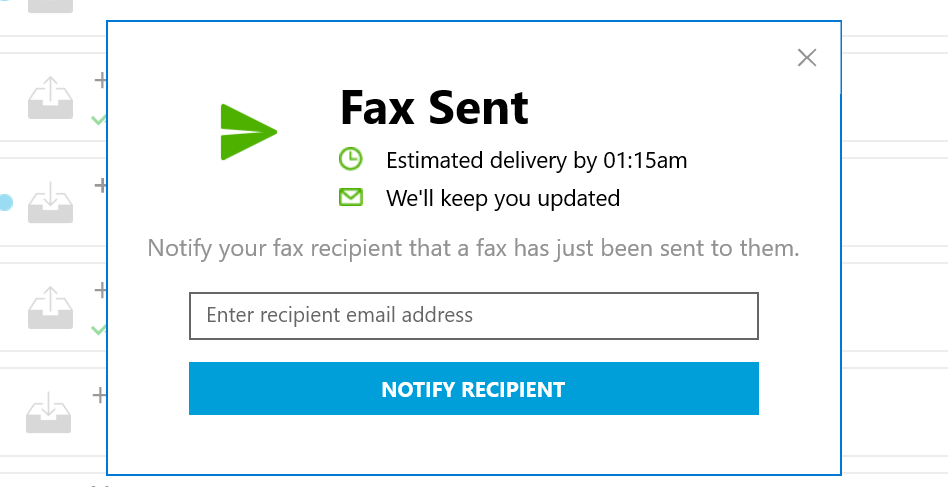Click the blue unread dot indicator
The image size is (948, 487).
[6, 202]
